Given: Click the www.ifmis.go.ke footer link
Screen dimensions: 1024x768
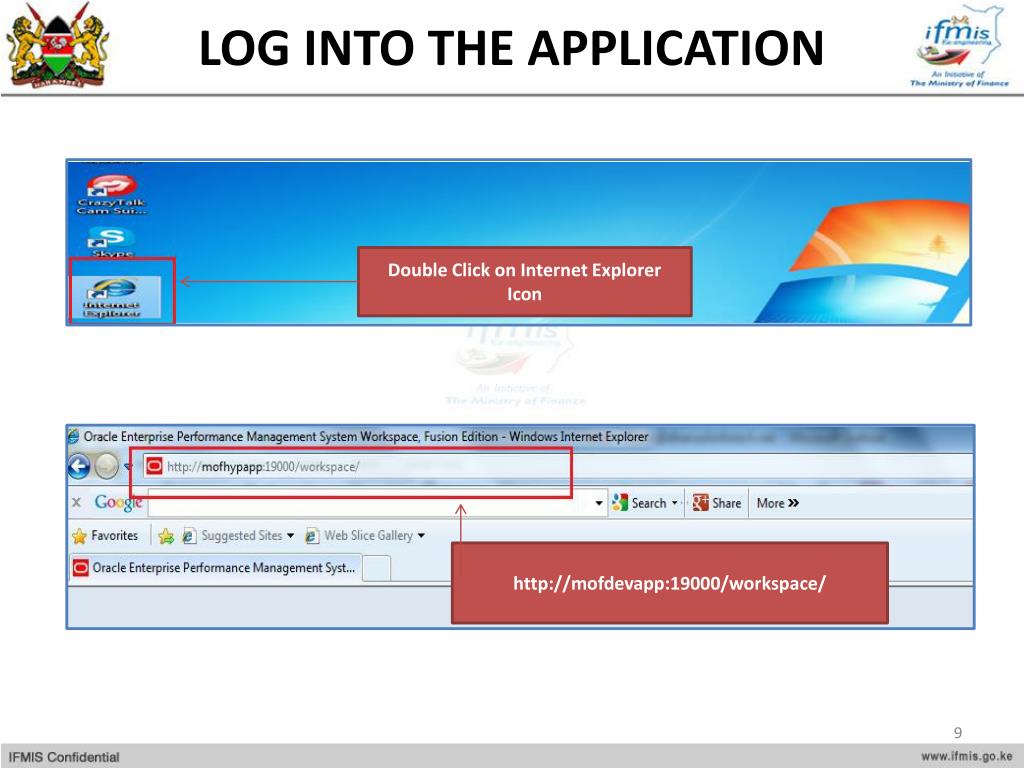Looking at the screenshot, I should pyautogui.click(x=967, y=756).
